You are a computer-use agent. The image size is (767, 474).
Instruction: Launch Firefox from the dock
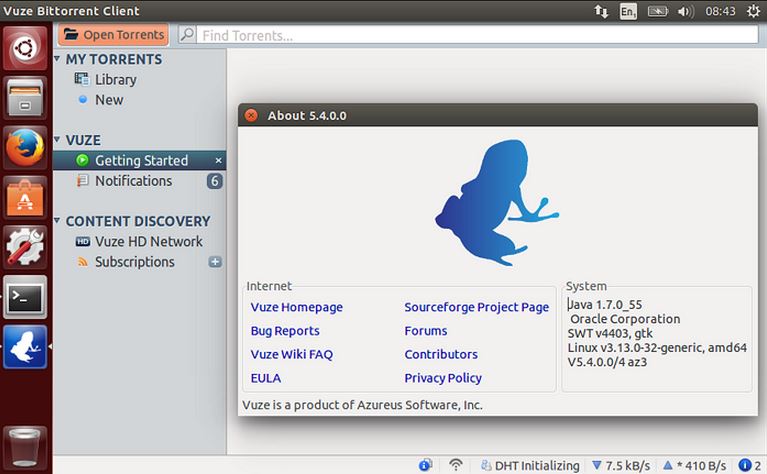[25, 148]
